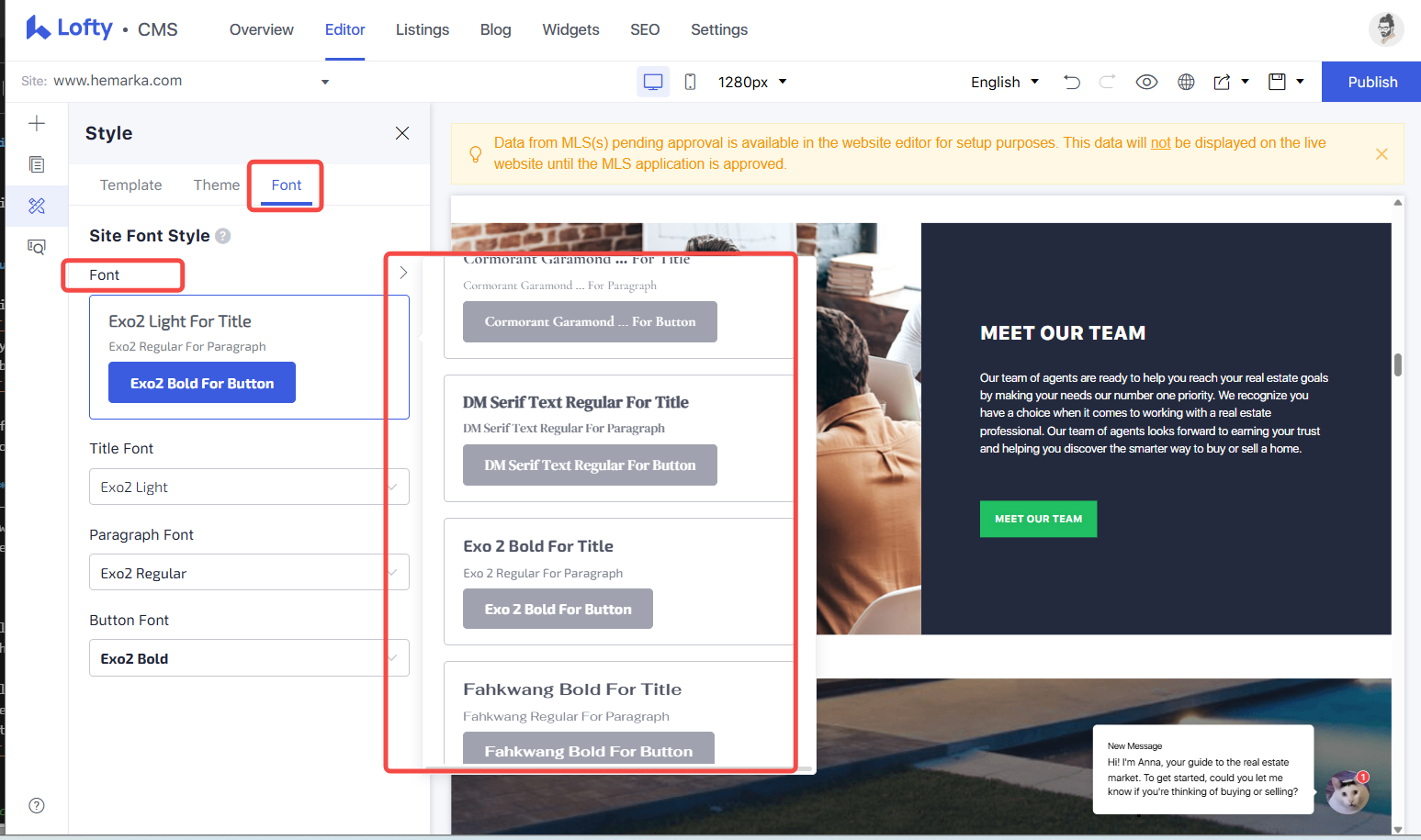Click the preview page scrollbar thumb
The image size is (1421, 840).
tap(1398, 364)
